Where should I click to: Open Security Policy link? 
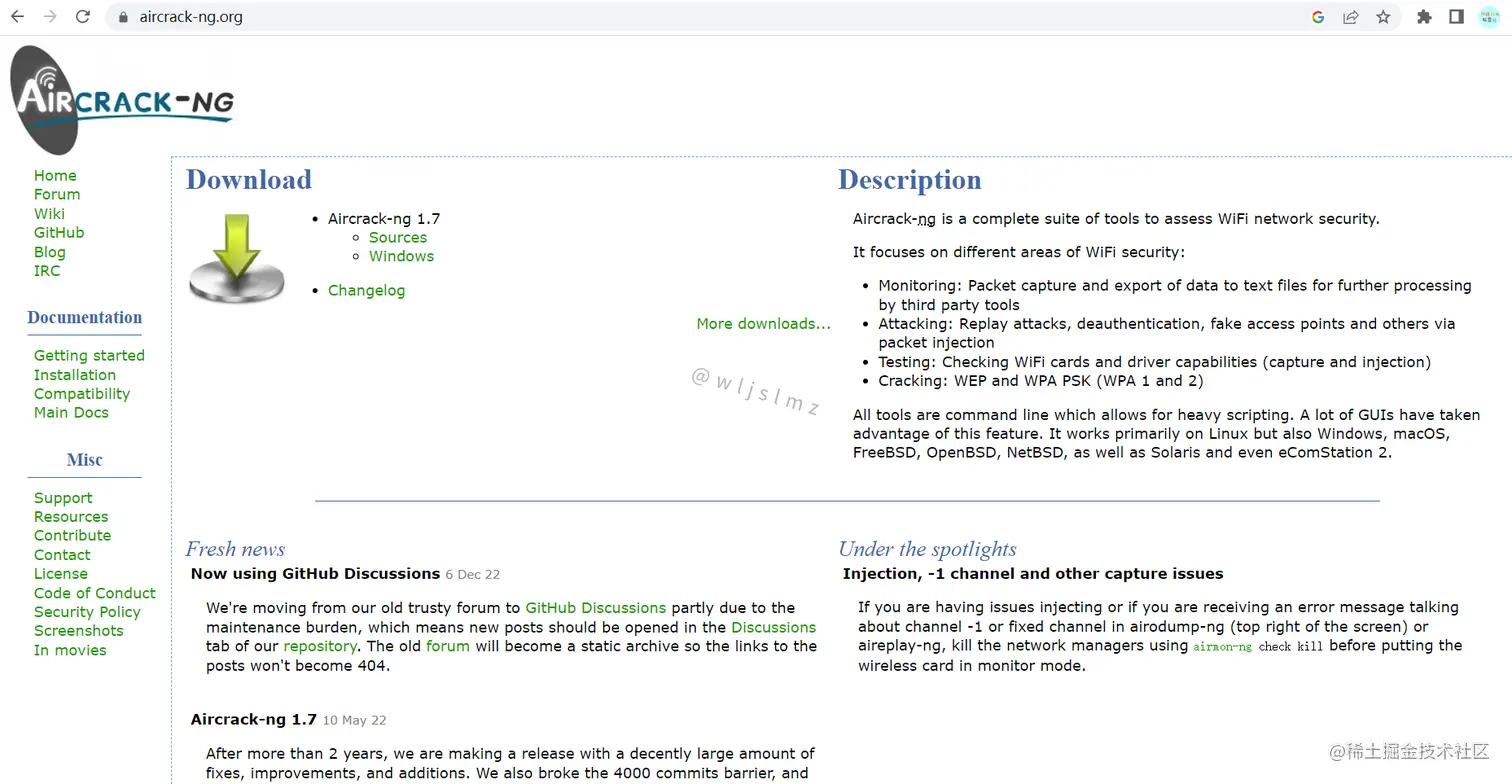87,612
